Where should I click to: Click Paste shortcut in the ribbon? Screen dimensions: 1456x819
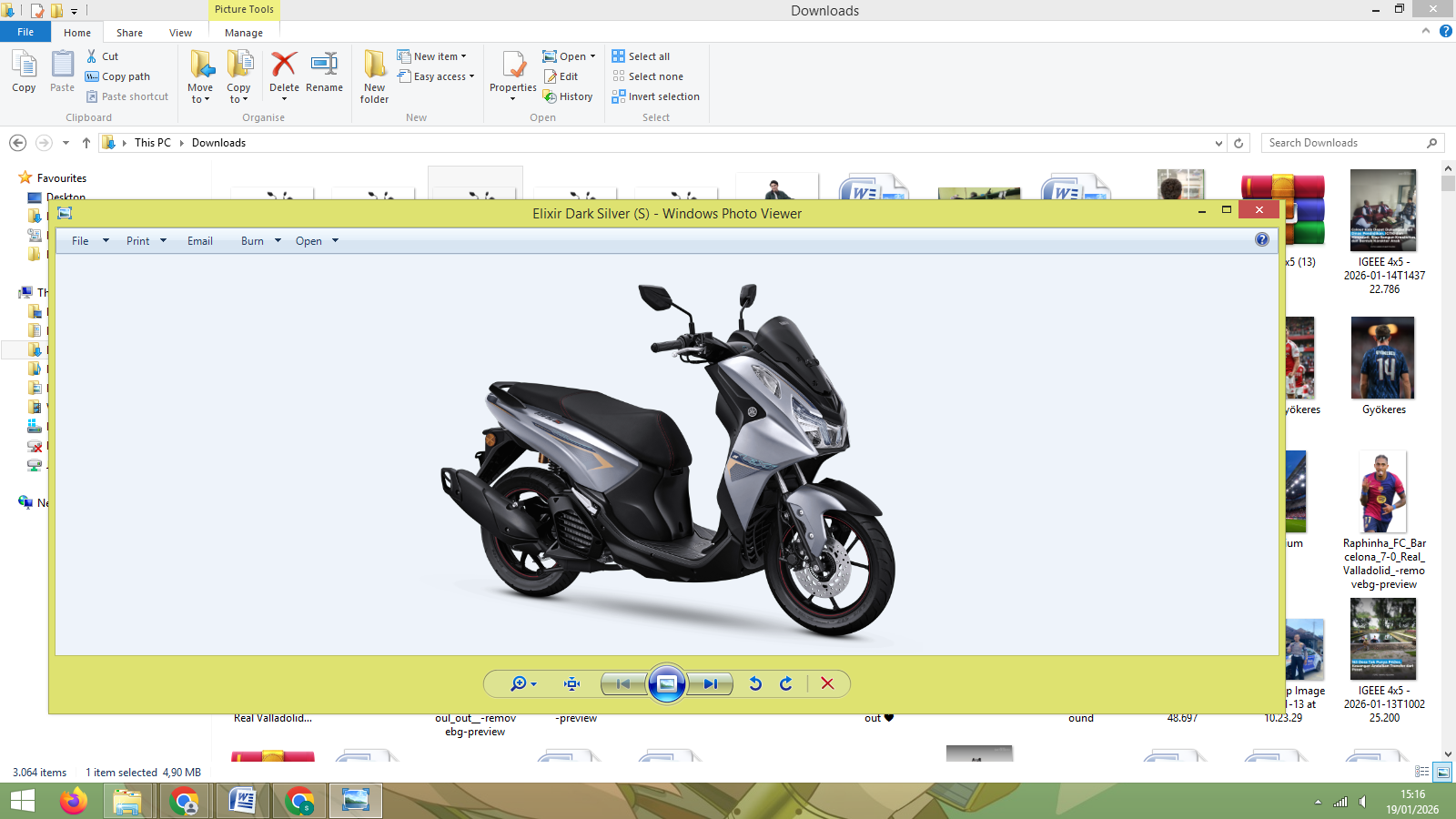click(x=127, y=96)
